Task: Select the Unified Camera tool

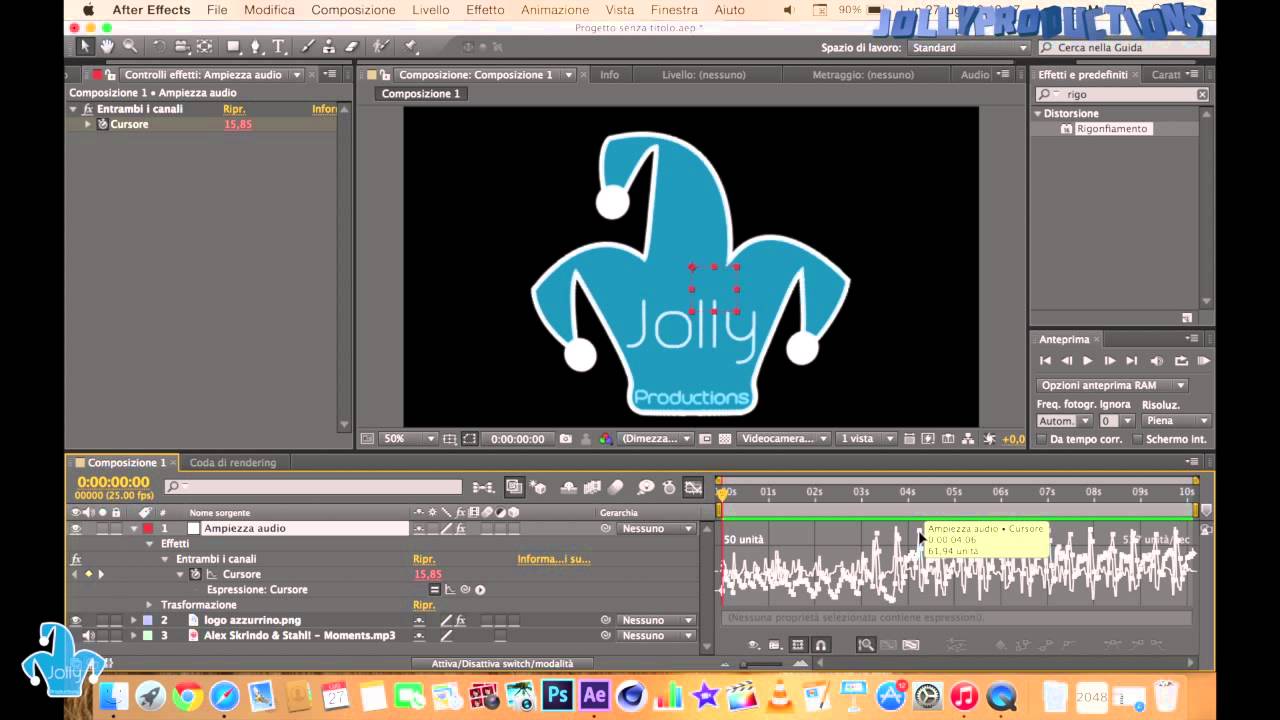Action: coord(182,46)
